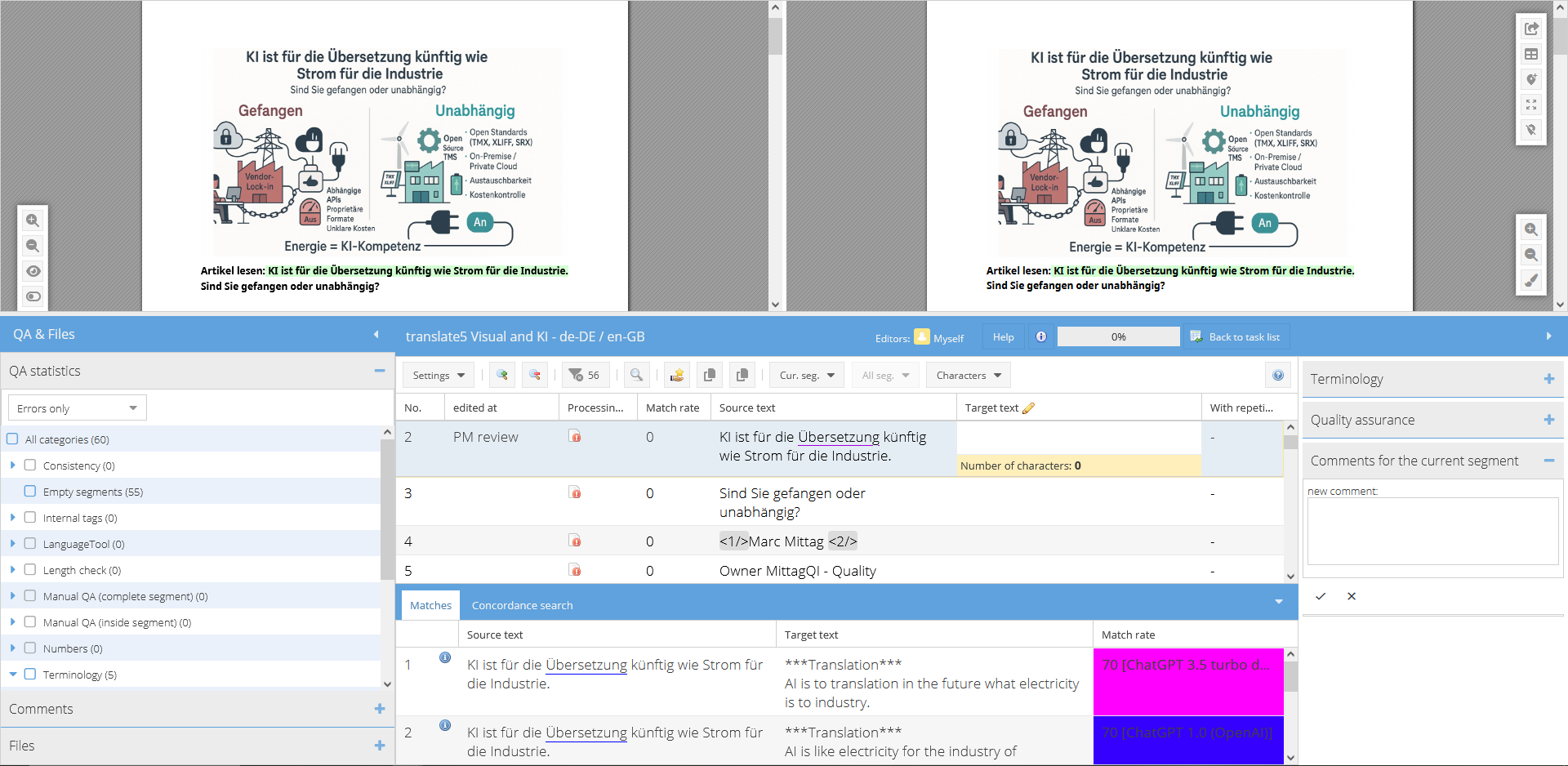This screenshot has width=1568, height=766.
Task: Open the Settings dropdown menu
Action: tap(439, 376)
